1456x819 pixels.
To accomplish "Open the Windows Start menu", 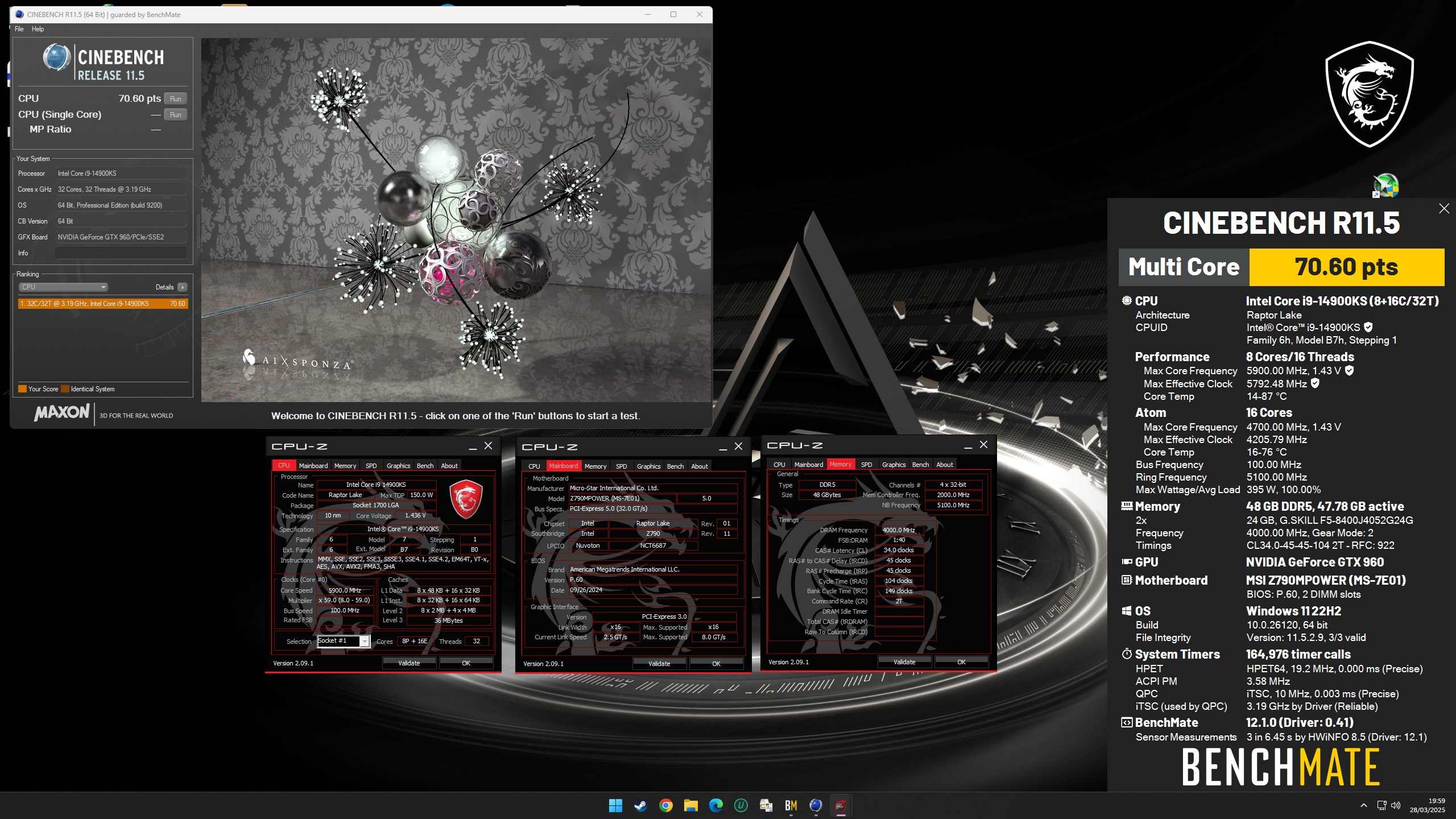I will [615, 805].
